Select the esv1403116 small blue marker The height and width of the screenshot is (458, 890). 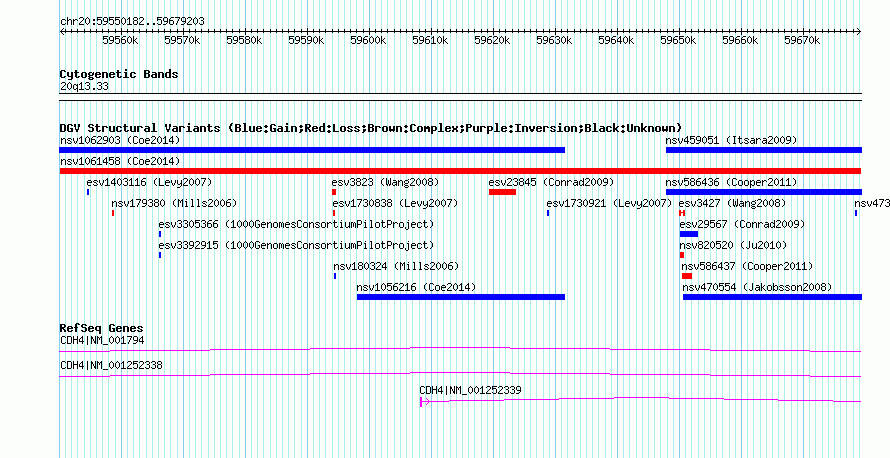[88, 192]
